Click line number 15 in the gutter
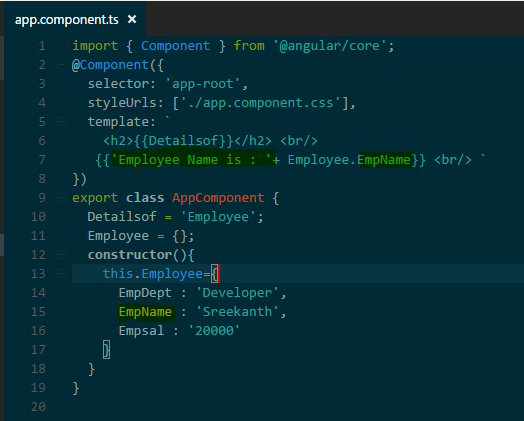 click(x=38, y=312)
